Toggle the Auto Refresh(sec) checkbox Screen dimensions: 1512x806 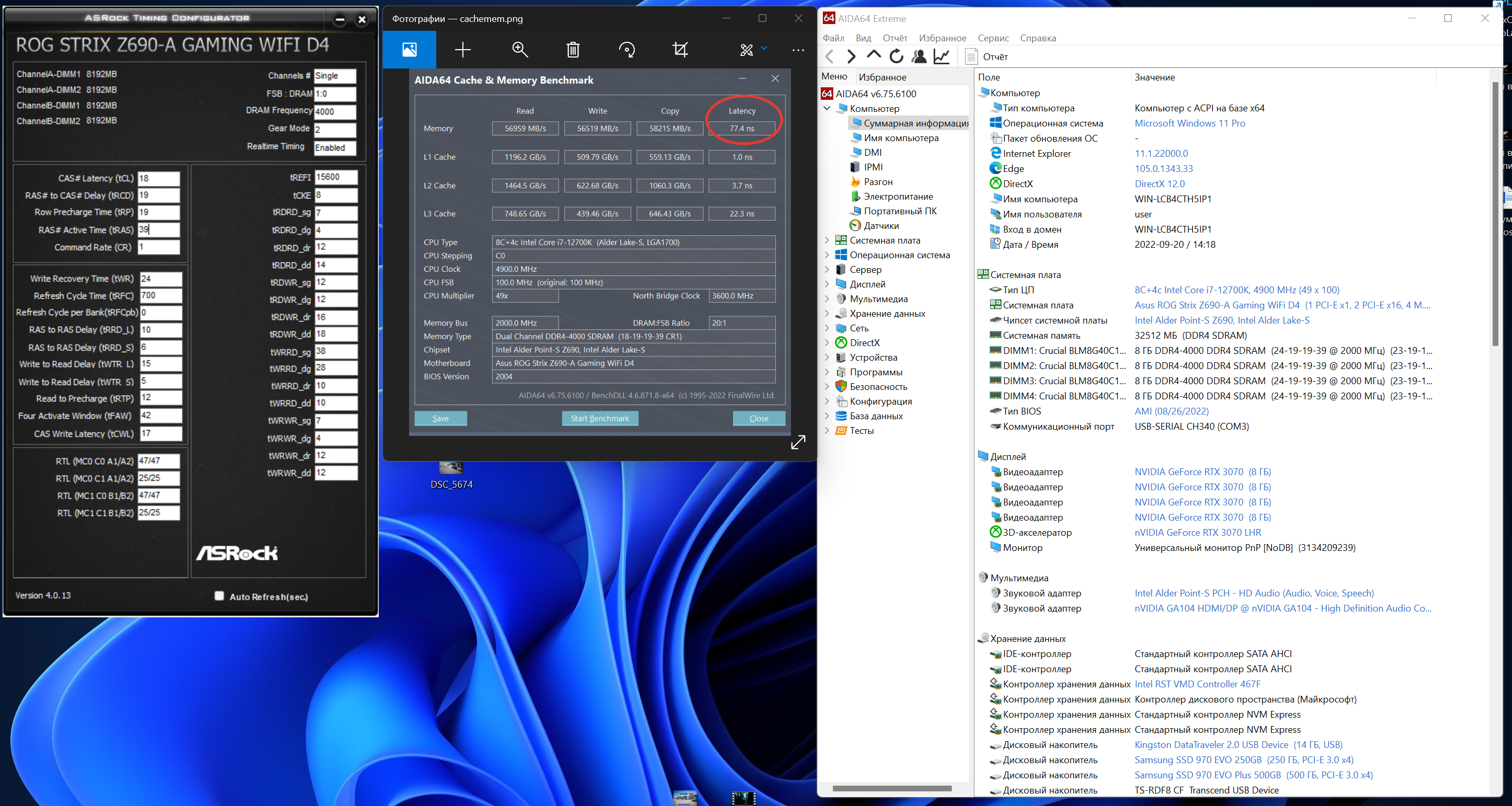[x=219, y=596]
